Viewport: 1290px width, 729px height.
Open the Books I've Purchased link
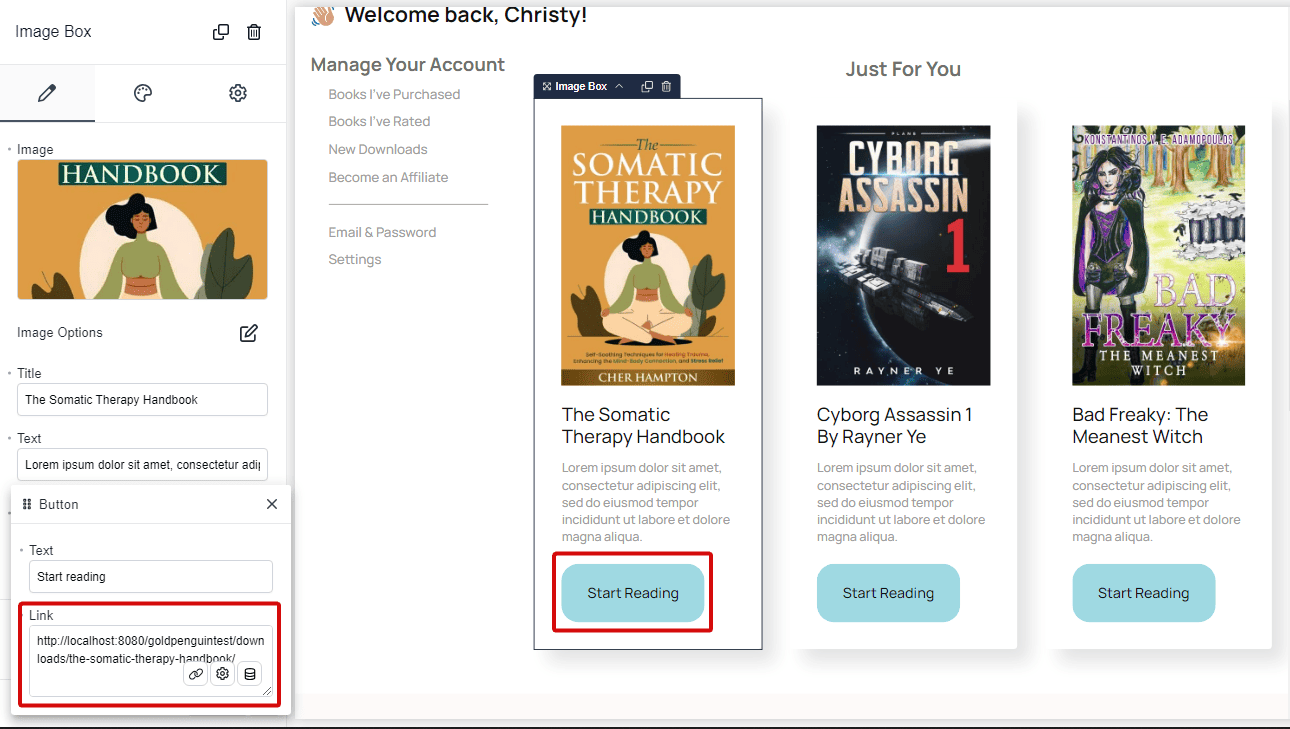coord(394,94)
